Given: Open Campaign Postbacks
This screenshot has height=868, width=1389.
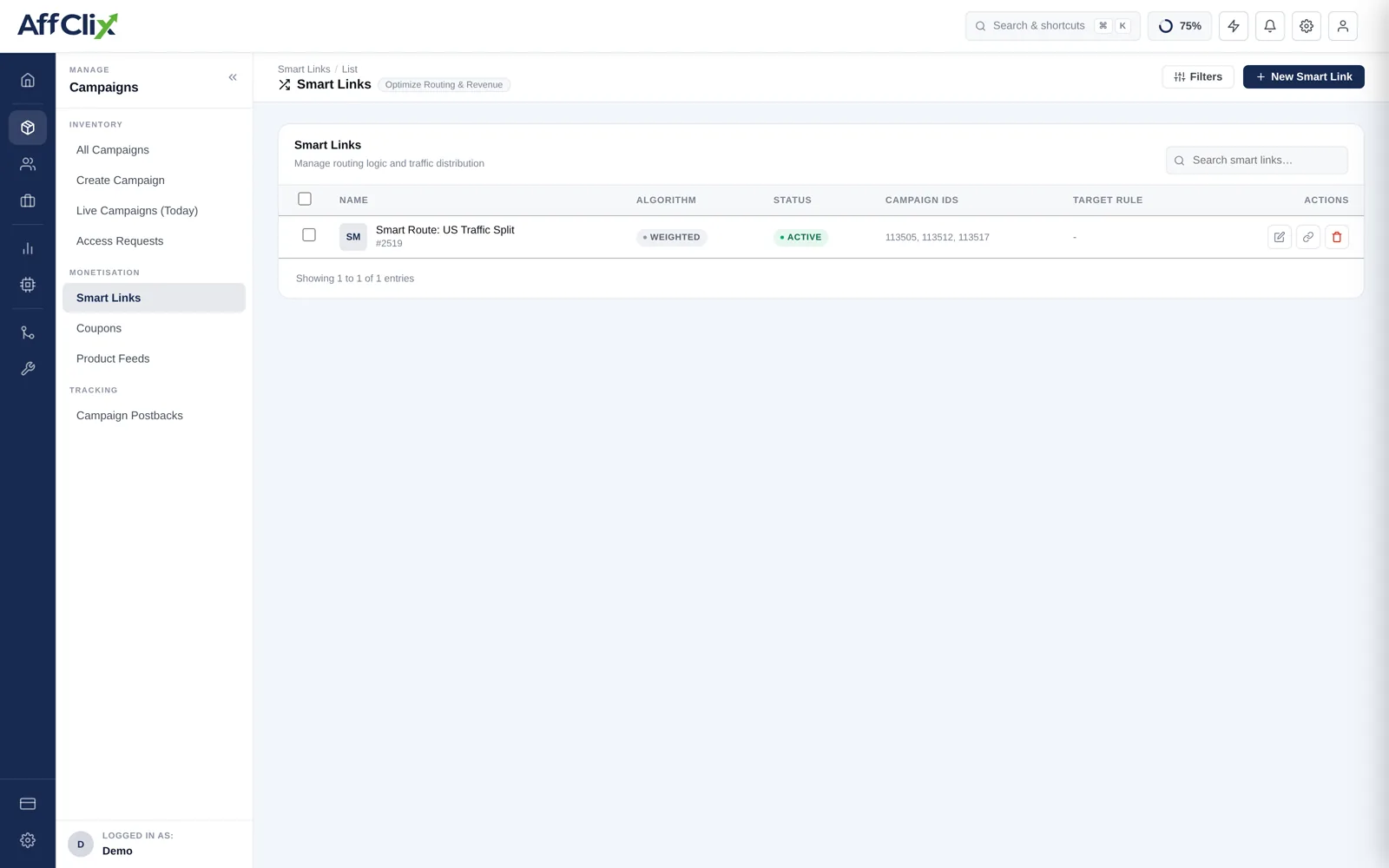Looking at the screenshot, I should [155, 416].
